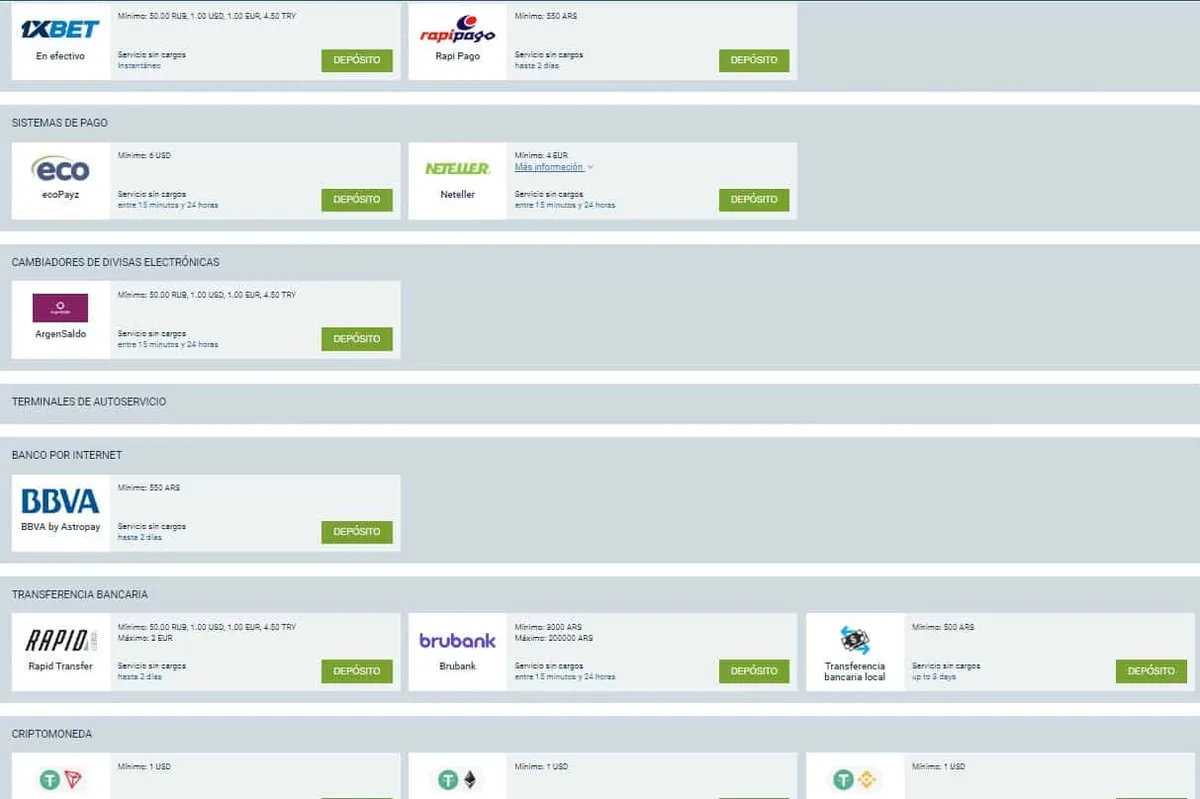Click the 1XBET En efectivo logo
This screenshot has width=1200, height=799.
click(x=60, y=29)
